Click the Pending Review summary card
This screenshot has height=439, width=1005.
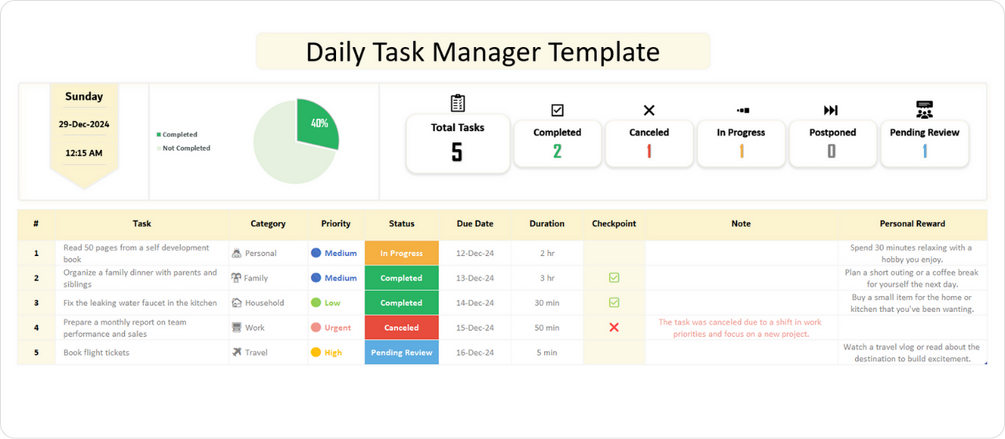[x=924, y=144]
